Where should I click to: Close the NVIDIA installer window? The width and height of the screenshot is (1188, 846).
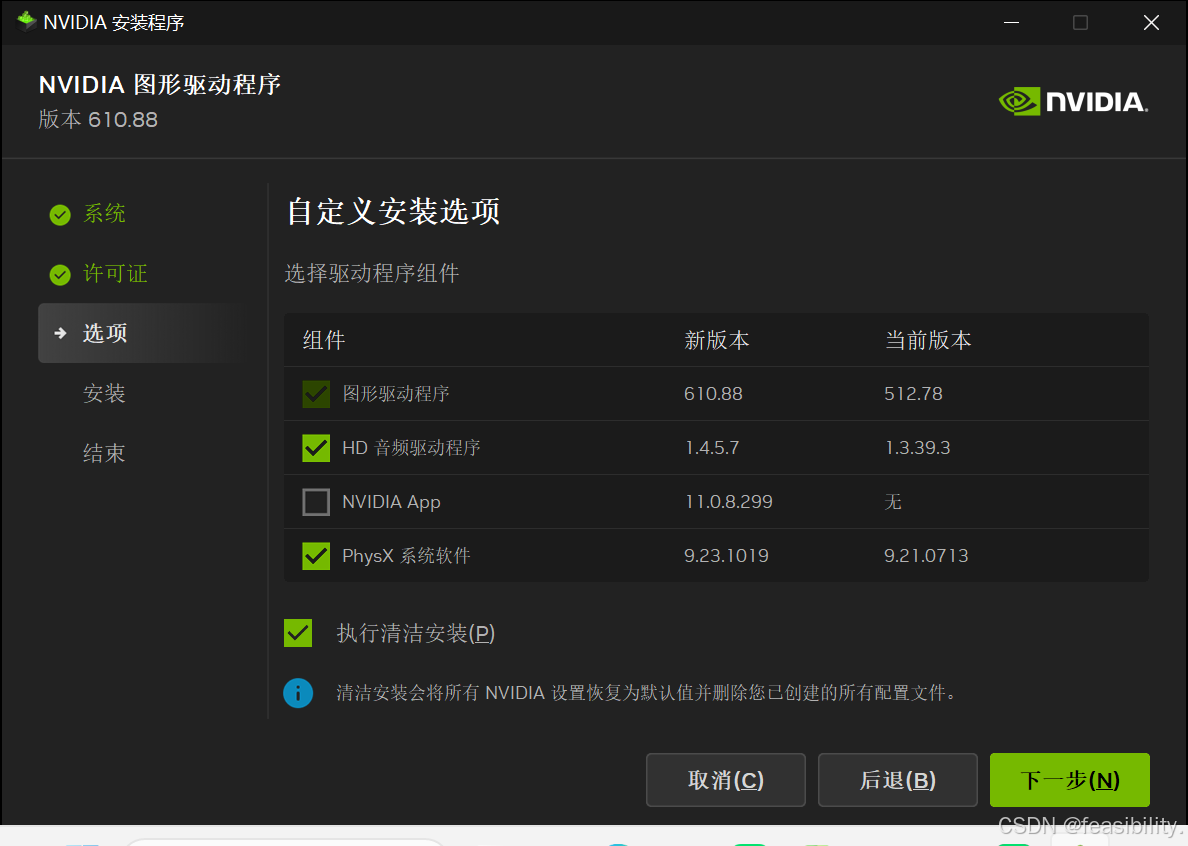click(x=1151, y=23)
